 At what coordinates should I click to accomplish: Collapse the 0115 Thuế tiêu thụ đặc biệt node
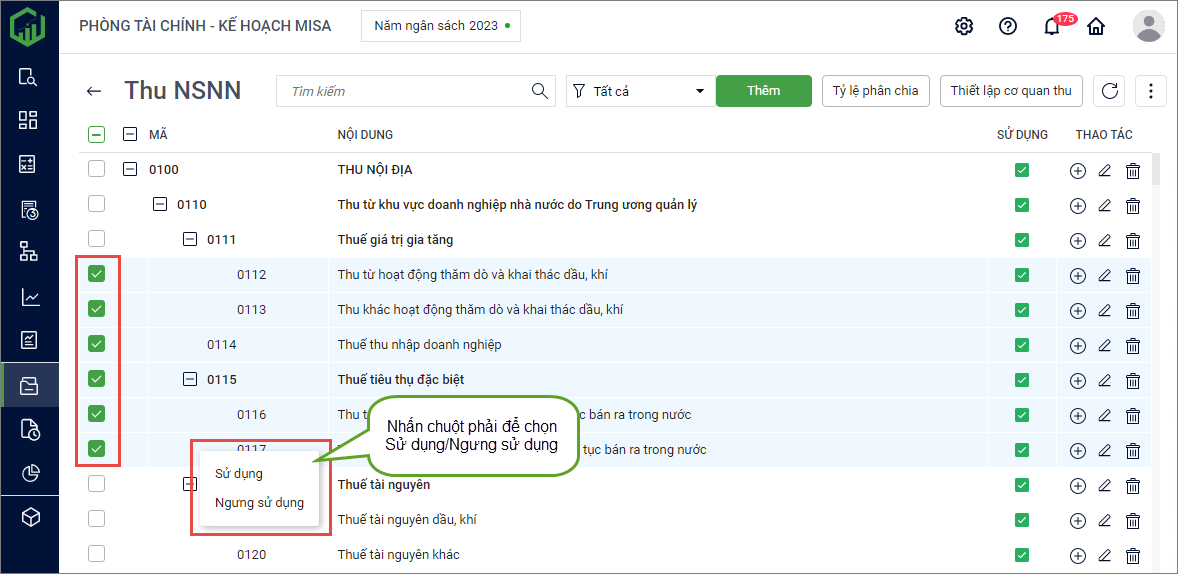[190, 379]
